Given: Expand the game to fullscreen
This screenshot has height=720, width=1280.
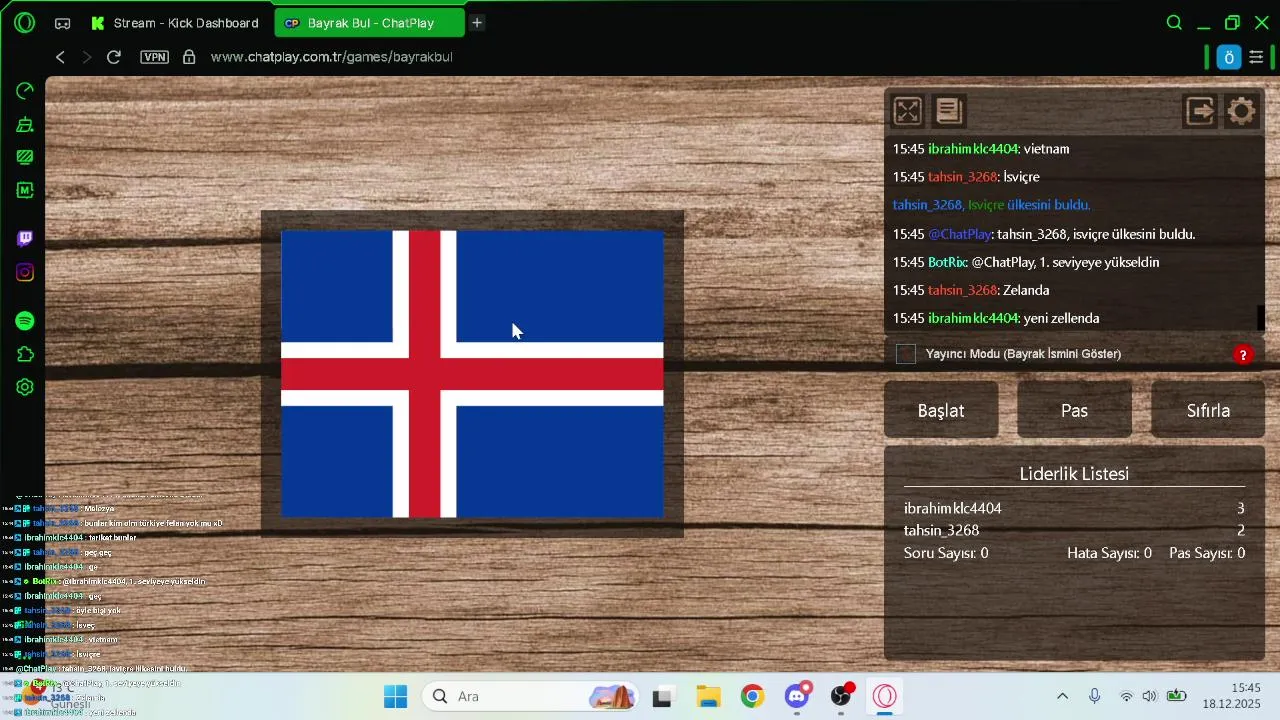Looking at the screenshot, I should 907,111.
